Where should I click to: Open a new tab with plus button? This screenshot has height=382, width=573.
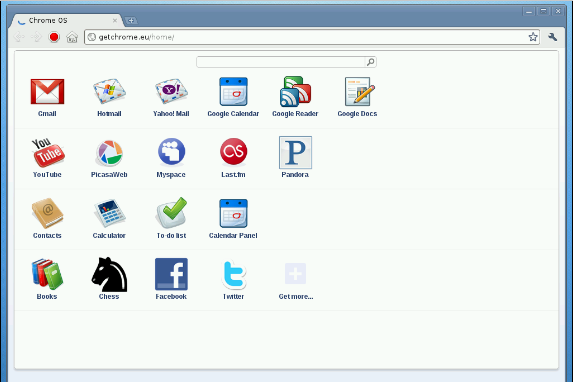(131, 20)
